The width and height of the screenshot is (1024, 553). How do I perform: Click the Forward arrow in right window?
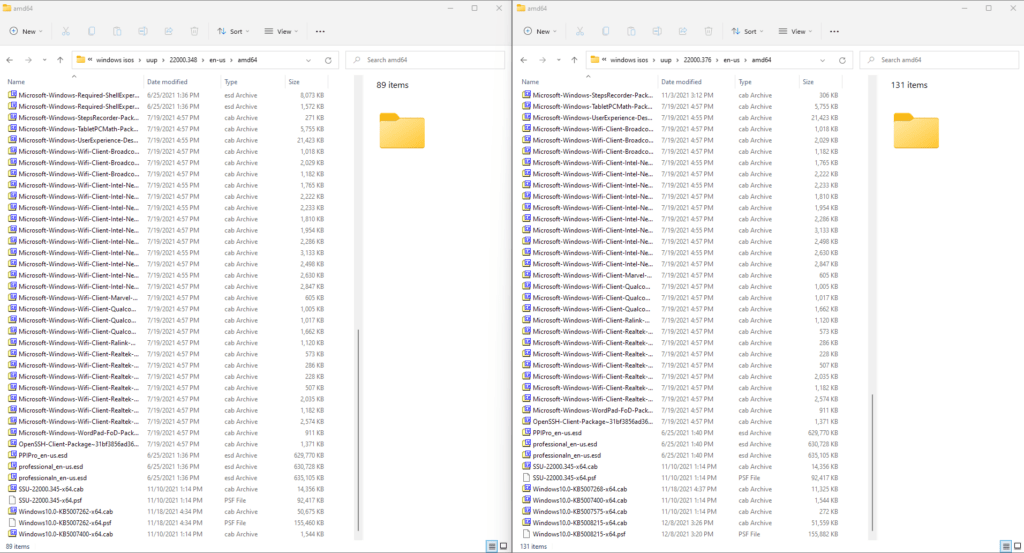pyautogui.click(x=542, y=60)
